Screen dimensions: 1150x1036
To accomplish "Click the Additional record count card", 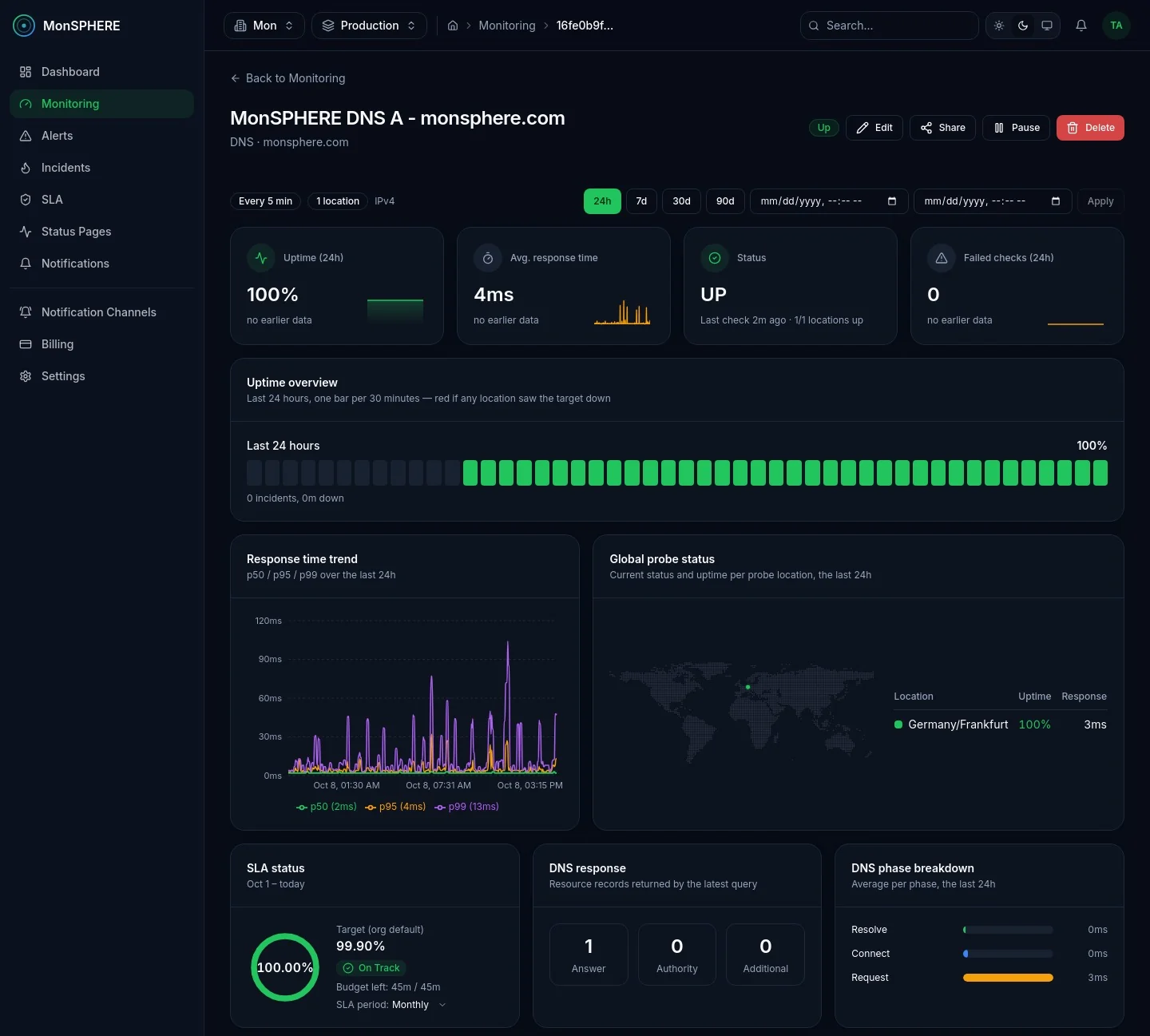I will 765,955.
